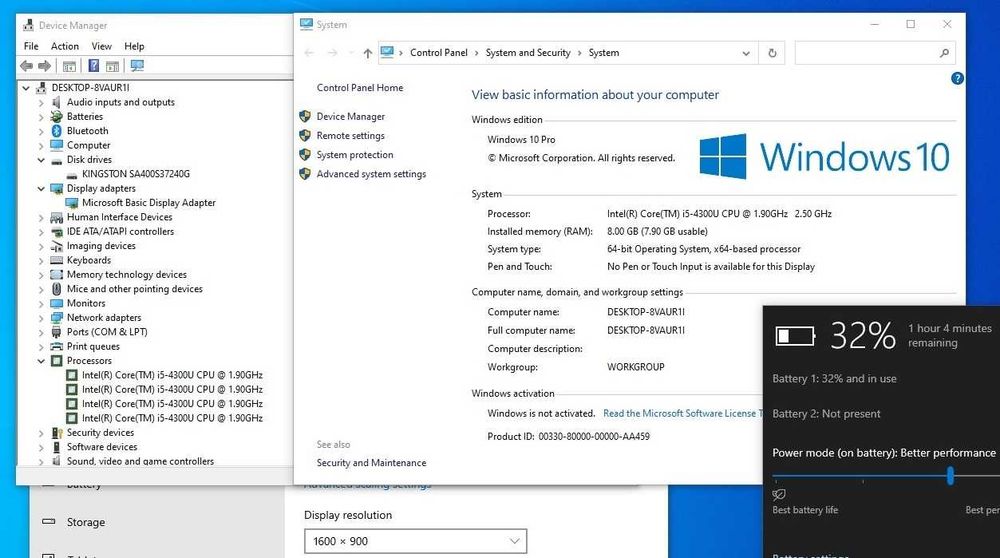
Task: Click Print queues printer icon
Action: click(56, 346)
